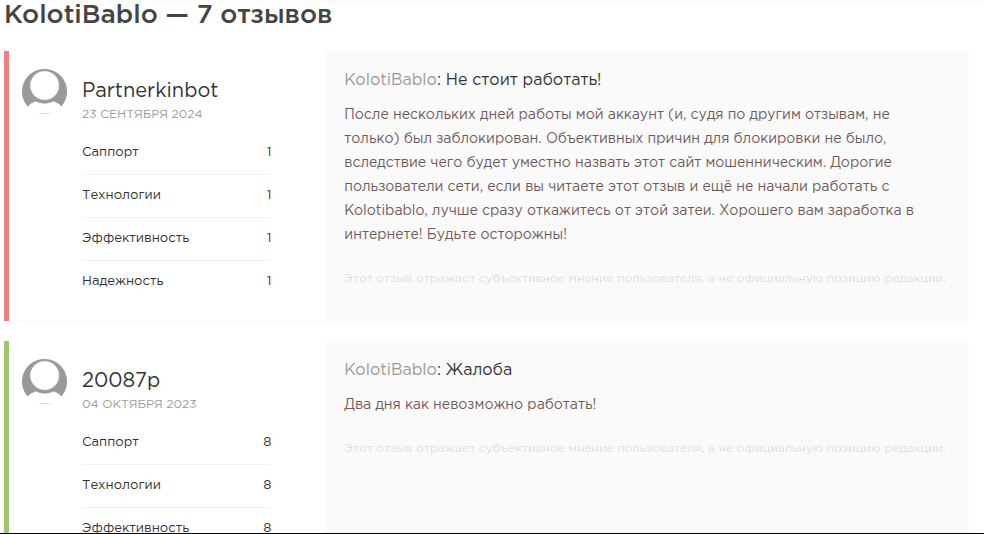
Task: Click the 'KolotiBablo — 7 отзывов' heading
Action: [169, 16]
